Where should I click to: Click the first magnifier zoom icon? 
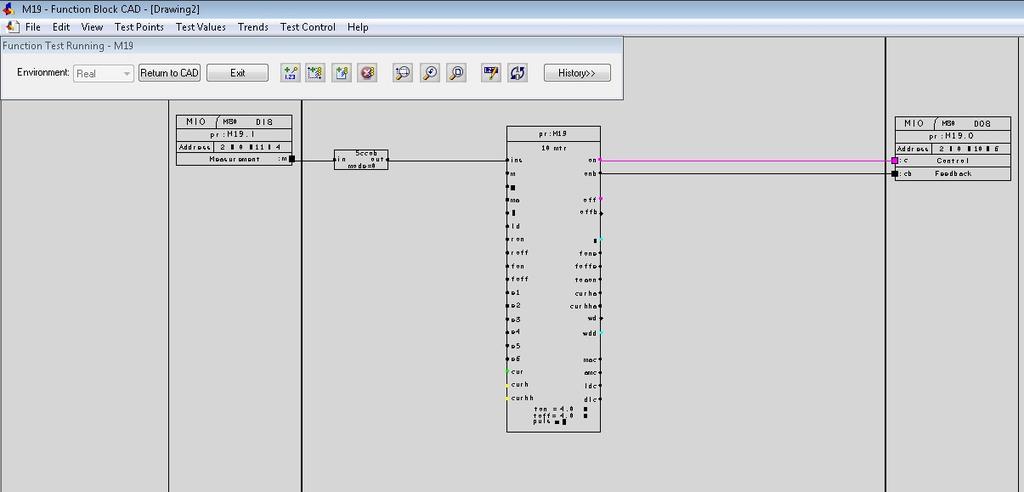(x=403, y=73)
